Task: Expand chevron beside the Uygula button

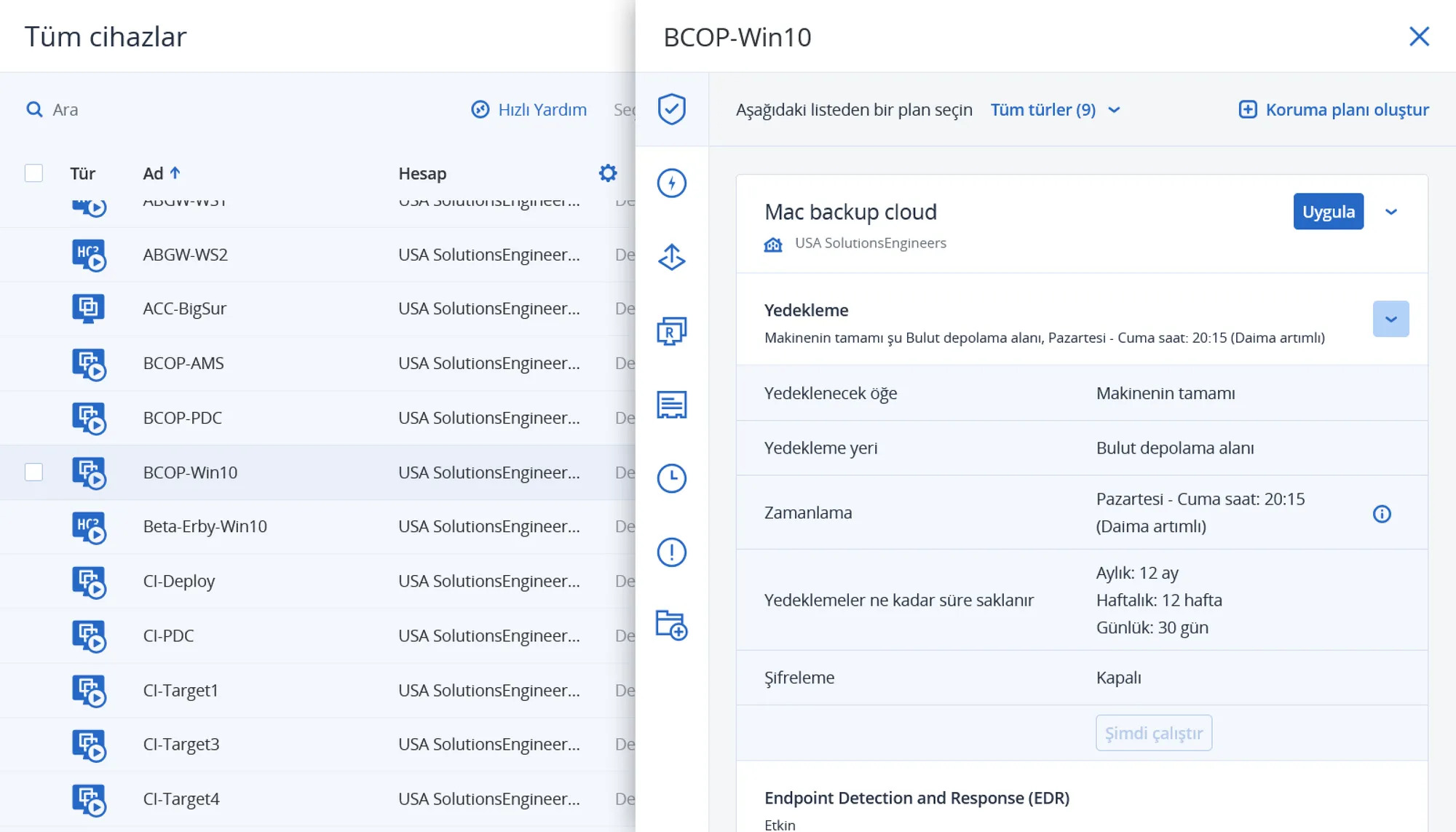Action: click(x=1390, y=212)
